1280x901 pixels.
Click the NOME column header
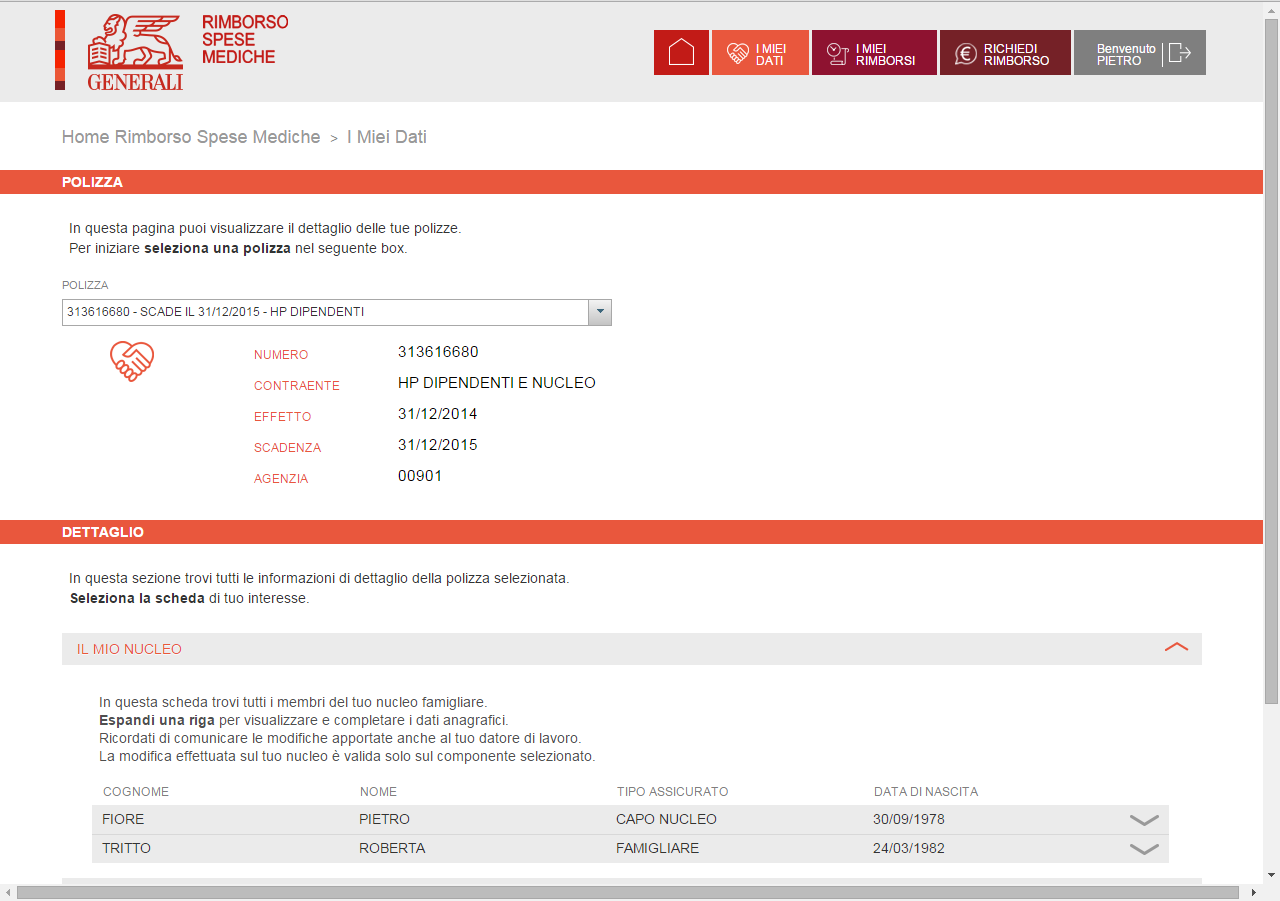pos(378,791)
